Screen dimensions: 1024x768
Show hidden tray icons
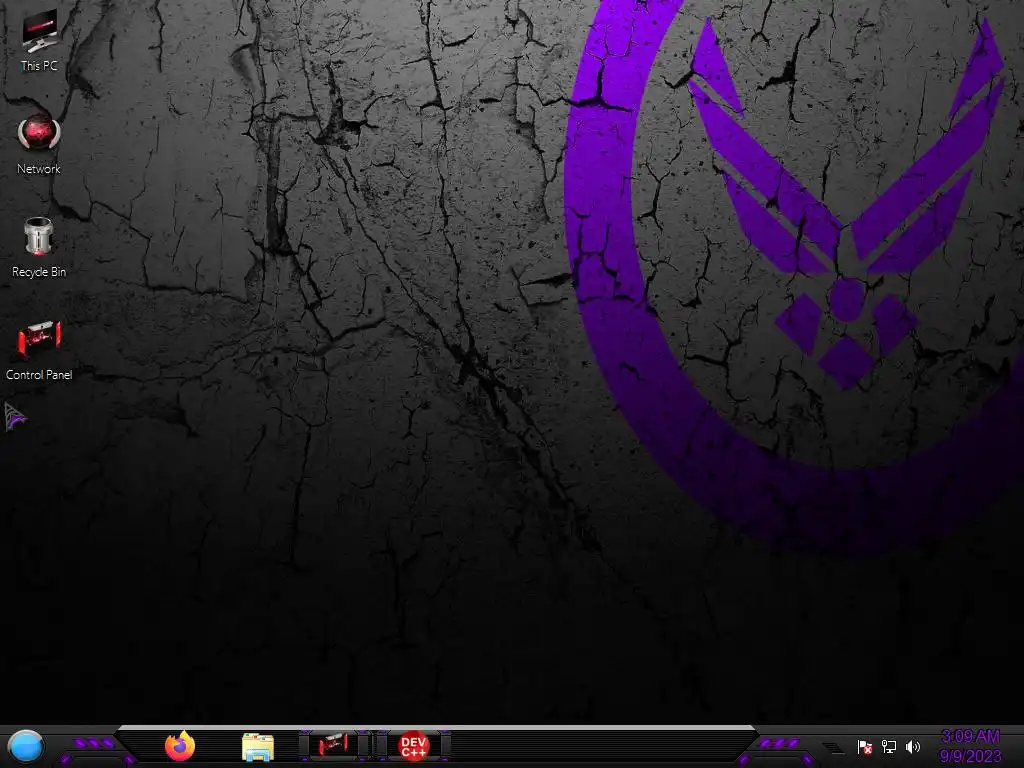point(833,747)
